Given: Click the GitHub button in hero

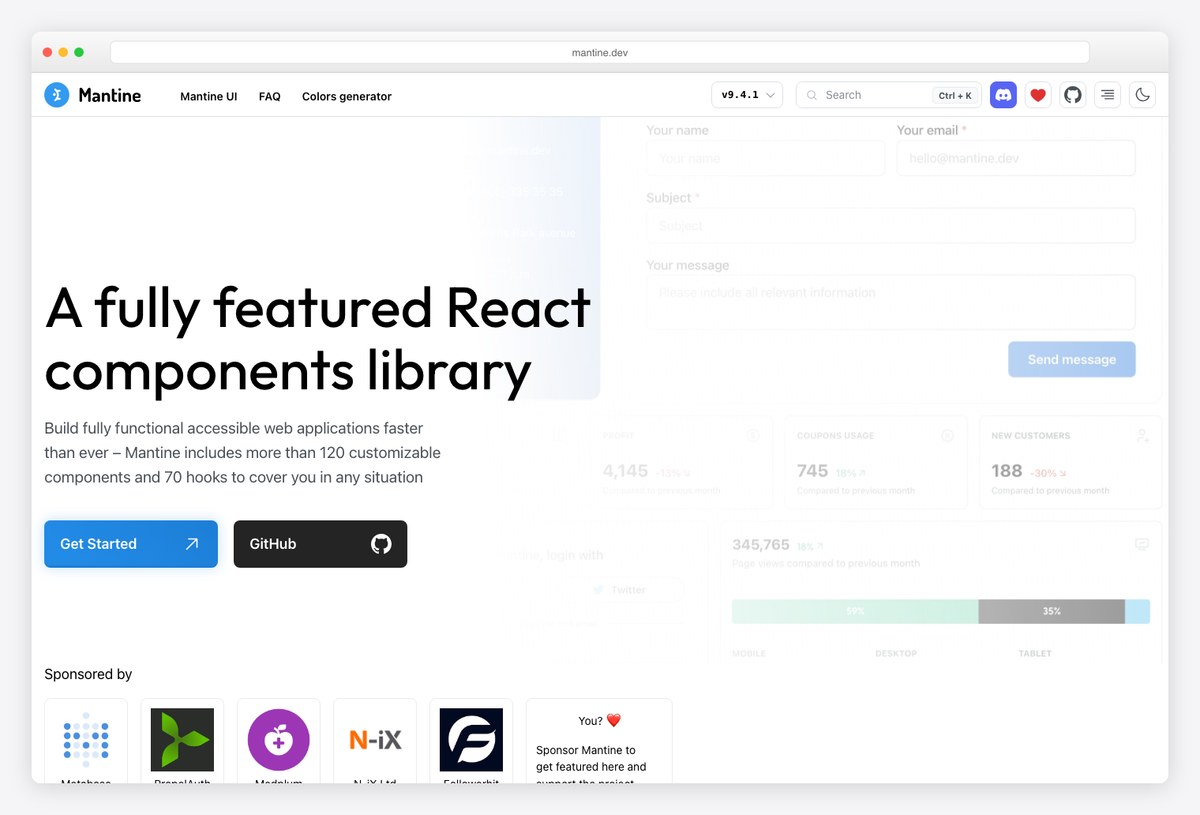Looking at the screenshot, I should coord(320,544).
